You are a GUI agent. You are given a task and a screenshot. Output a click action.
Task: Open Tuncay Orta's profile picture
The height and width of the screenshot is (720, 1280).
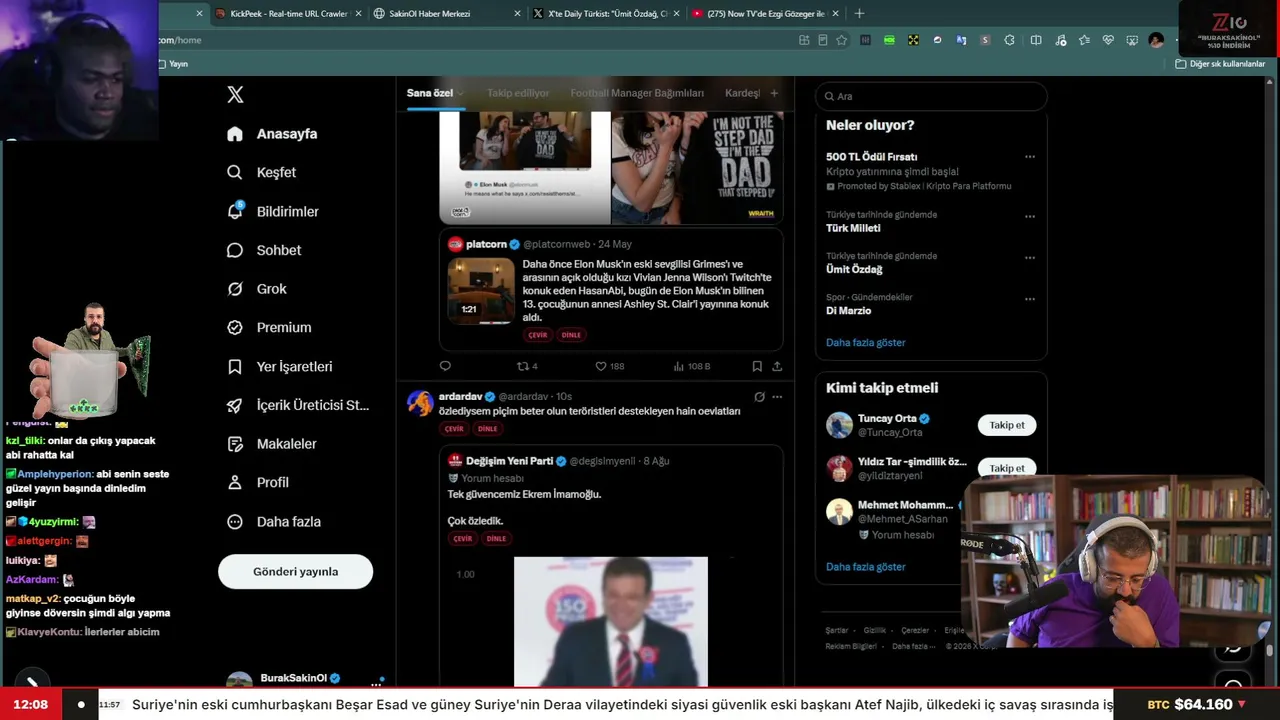[x=839, y=425]
